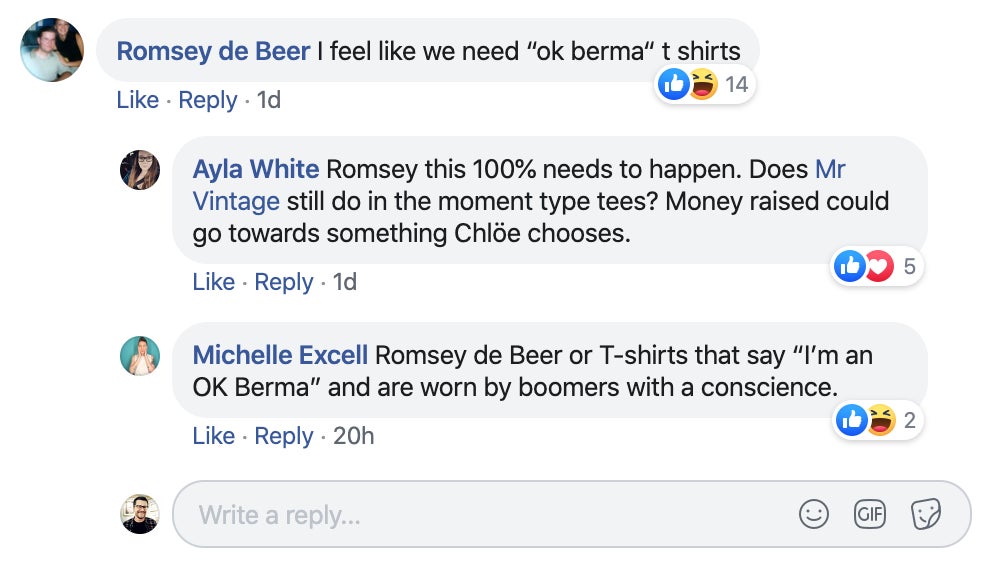Image resolution: width=992 pixels, height=564 pixels.
Task: Reply to Romsey de Beer's comment
Action: pyautogui.click(x=208, y=100)
